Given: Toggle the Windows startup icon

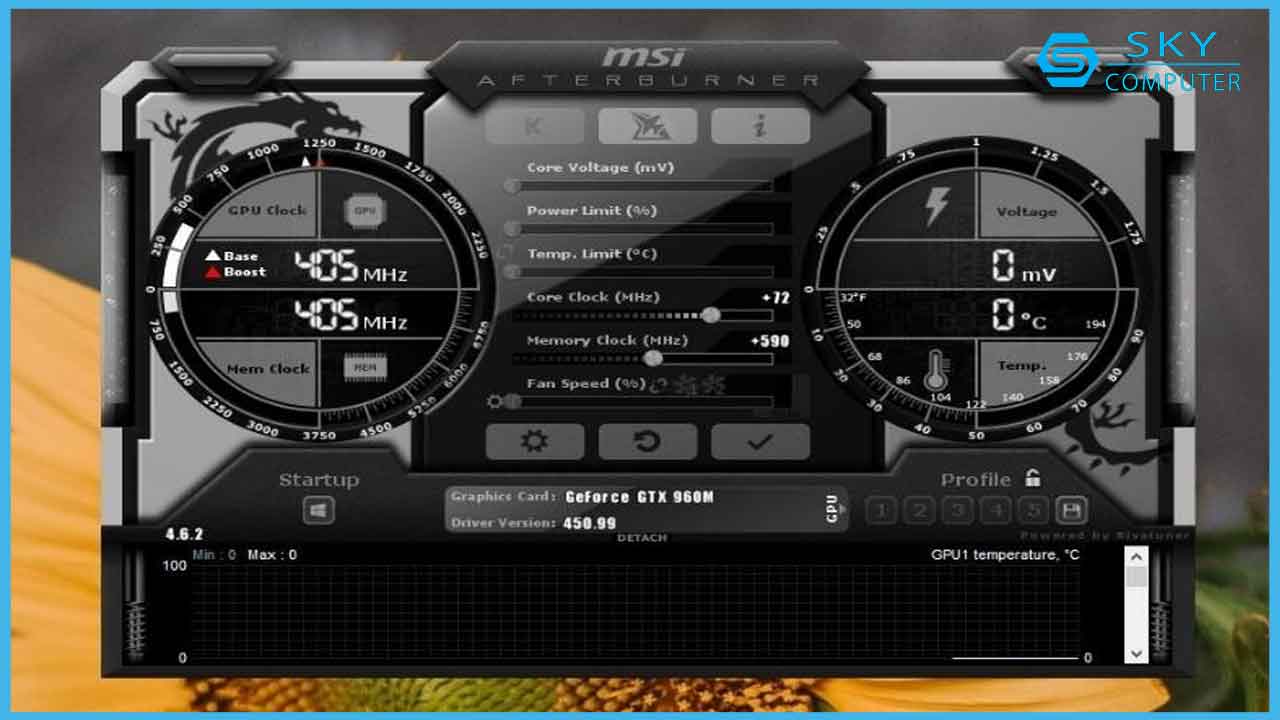Looking at the screenshot, I should tap(319, 511).
